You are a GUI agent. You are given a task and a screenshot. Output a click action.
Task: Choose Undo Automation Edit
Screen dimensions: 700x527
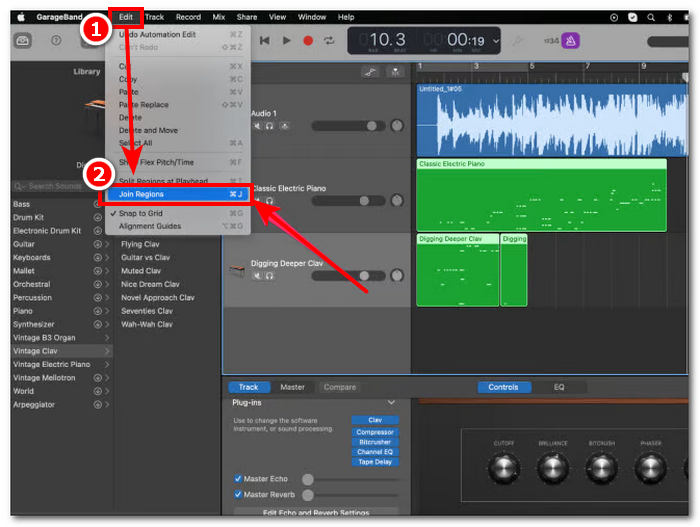pyautogui.click(x=177, y=34)
